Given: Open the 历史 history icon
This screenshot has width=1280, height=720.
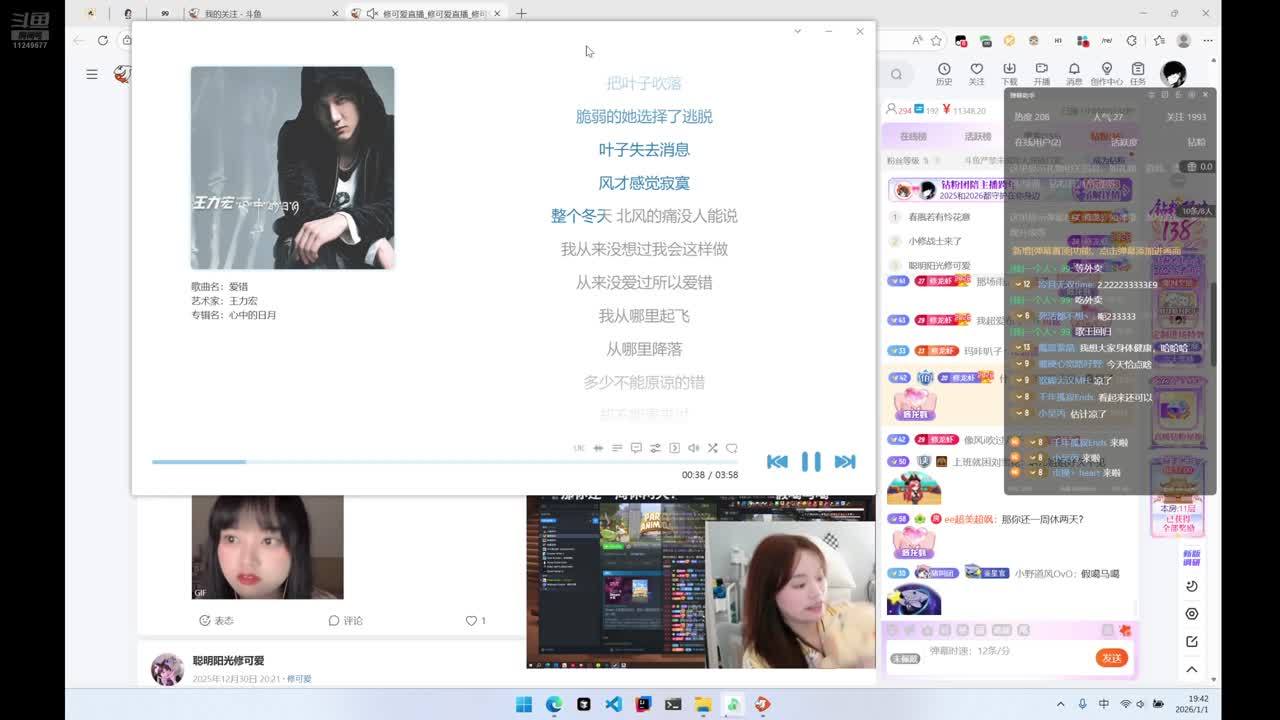Looking at the screenshot, I should pyautogui.click(x=944, y=74).
